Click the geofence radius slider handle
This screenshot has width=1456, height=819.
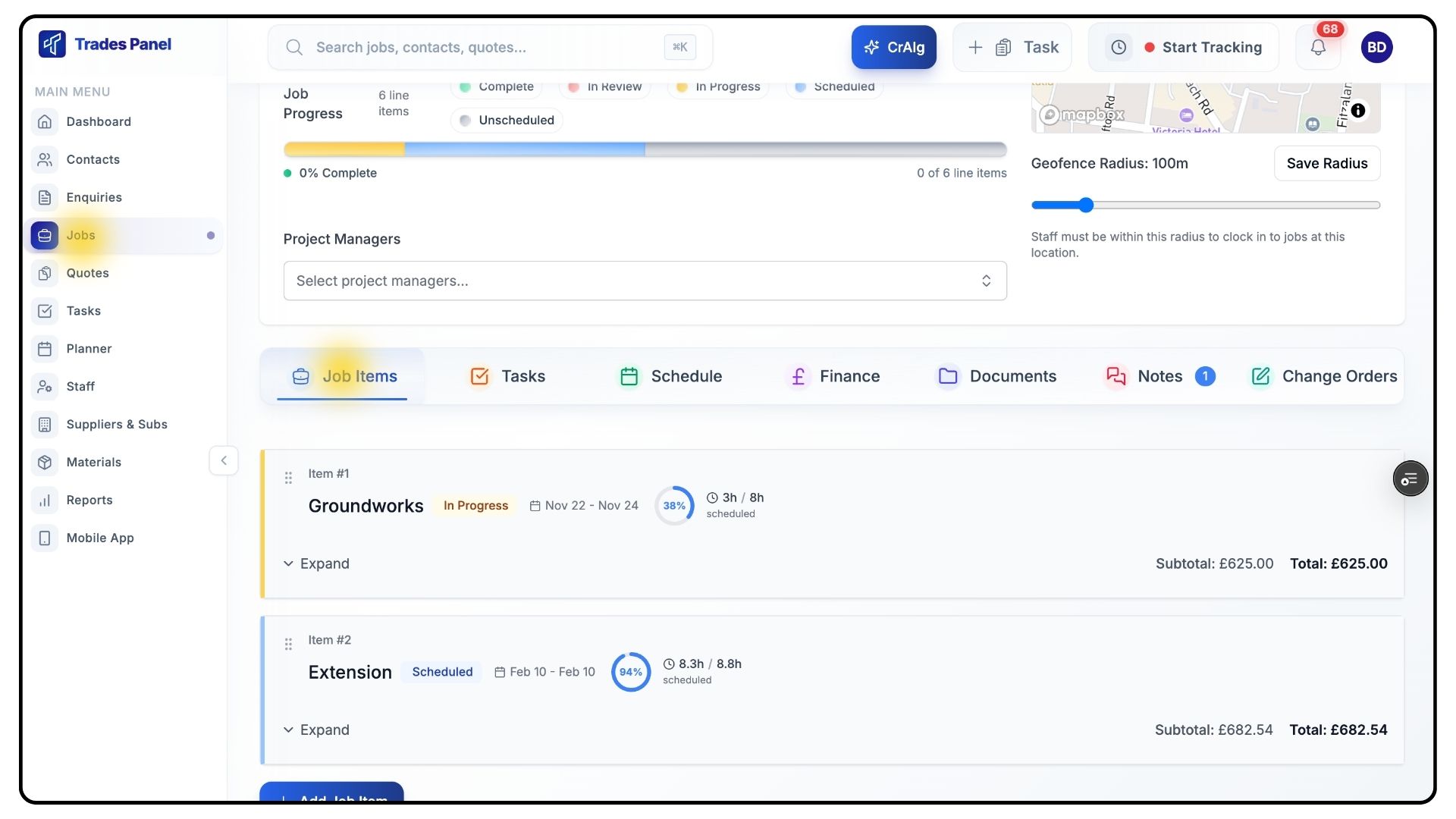pos(1086,206)
